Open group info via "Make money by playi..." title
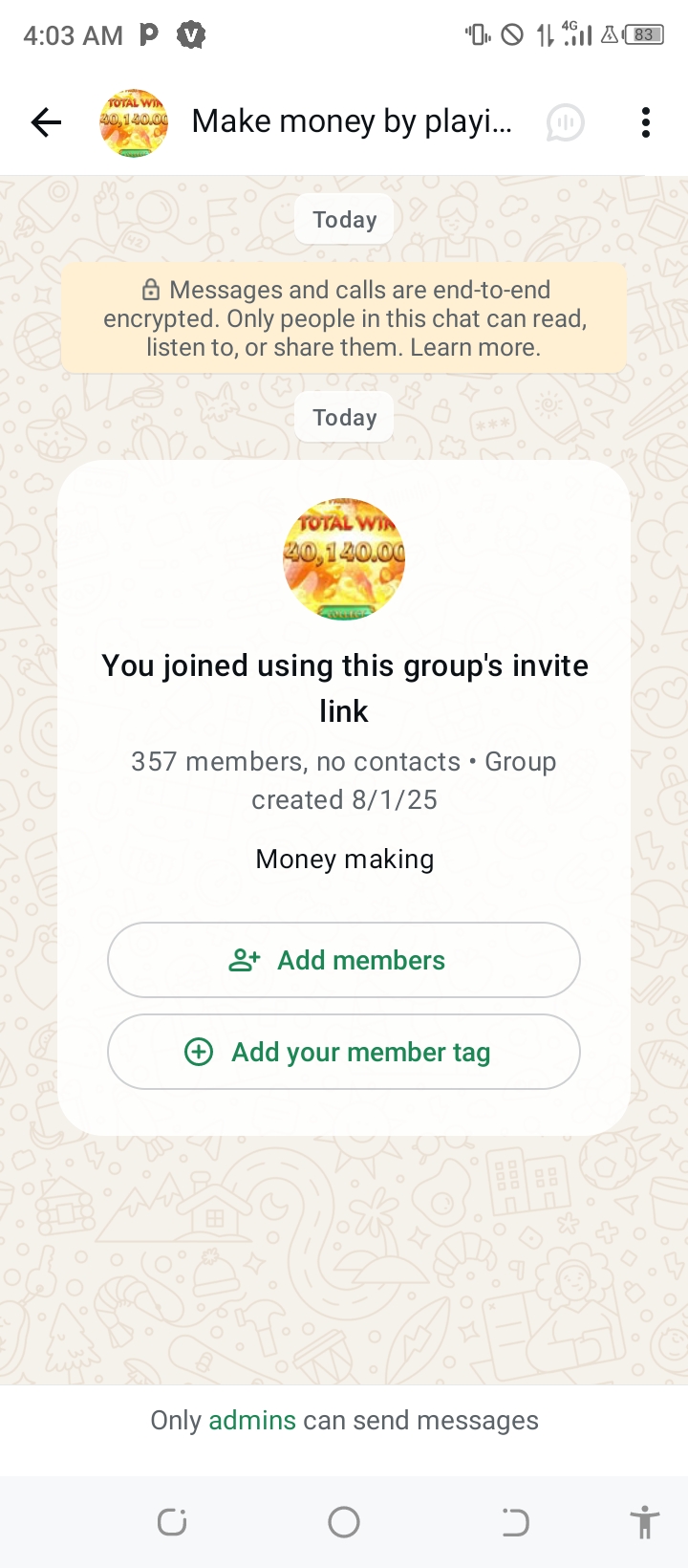The image size is (688, 1568). [352, 122]
